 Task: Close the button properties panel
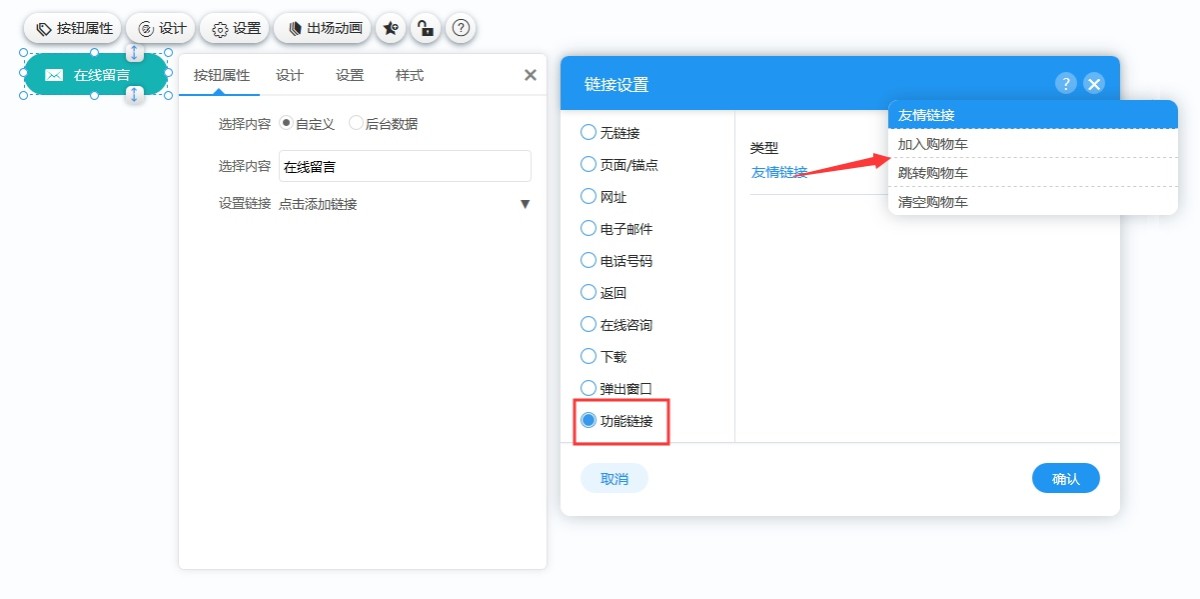pos(530,75)
